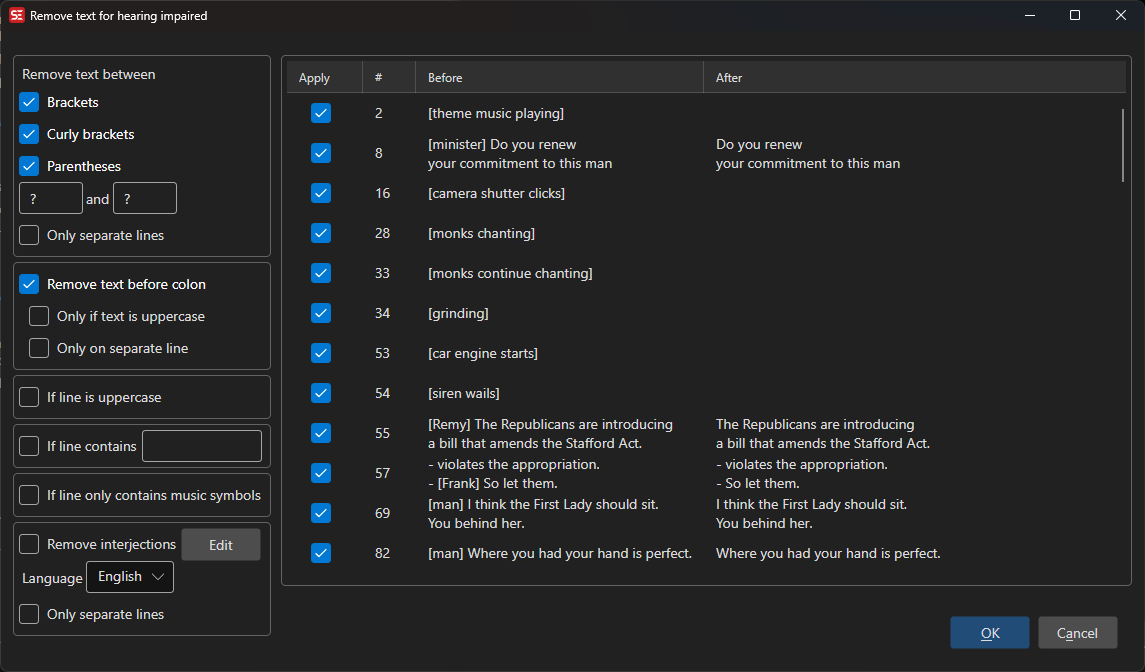Click the first custom start delimiter field
The image size is (1145, 672).
pyautogui.click(x=51, y=198)
